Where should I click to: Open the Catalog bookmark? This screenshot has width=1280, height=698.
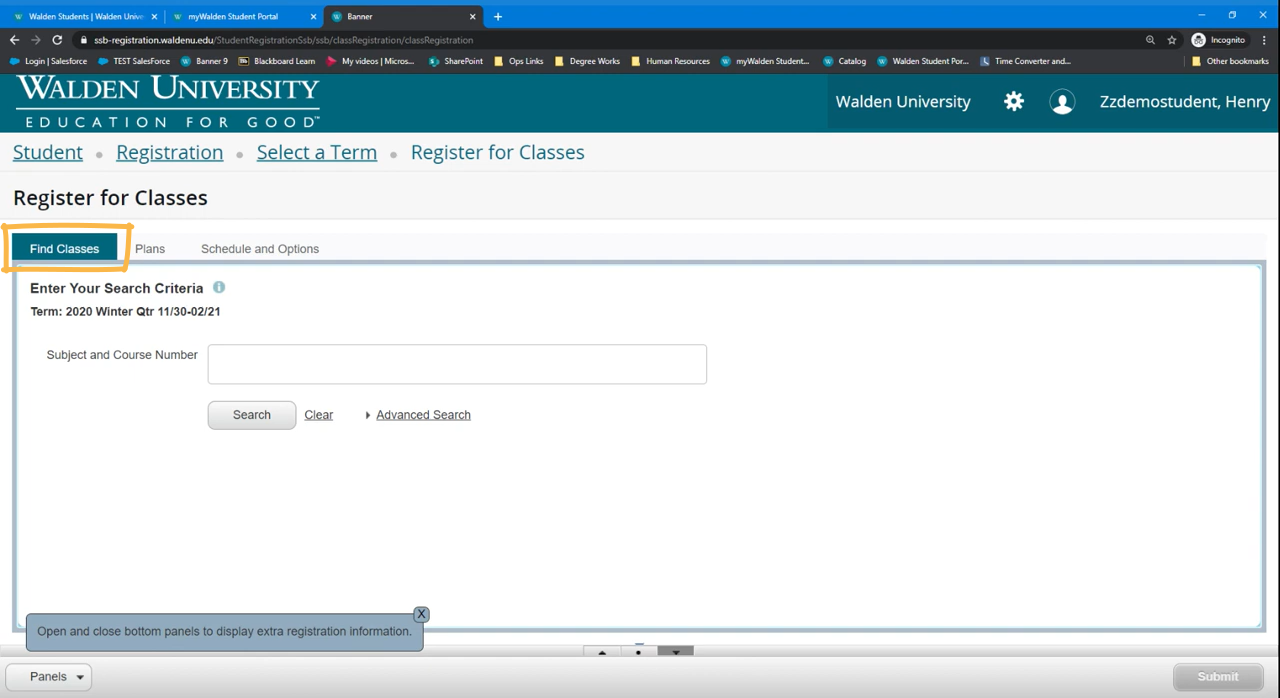(845, 61)
